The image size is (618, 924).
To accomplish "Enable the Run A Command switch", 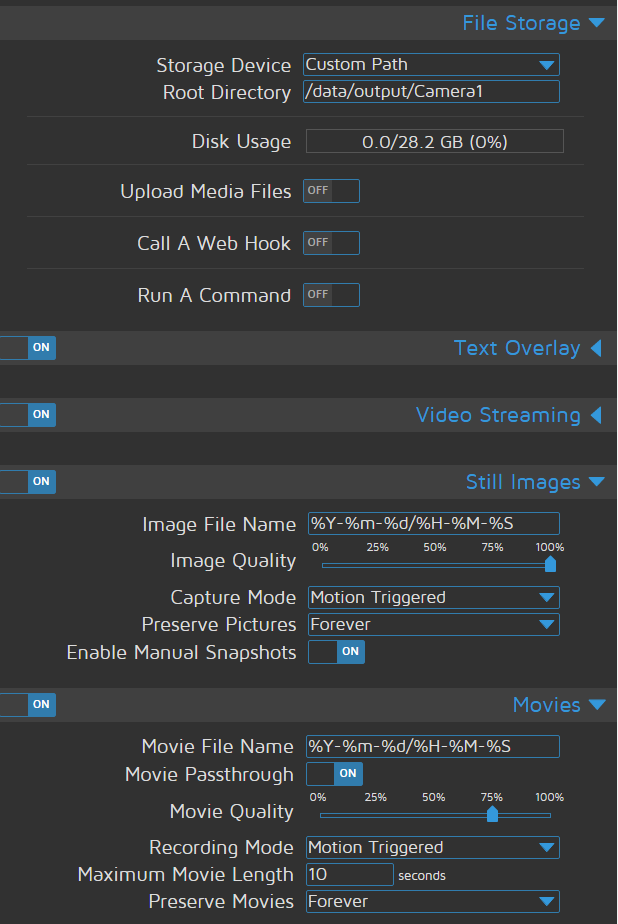I will coord(331,295).
